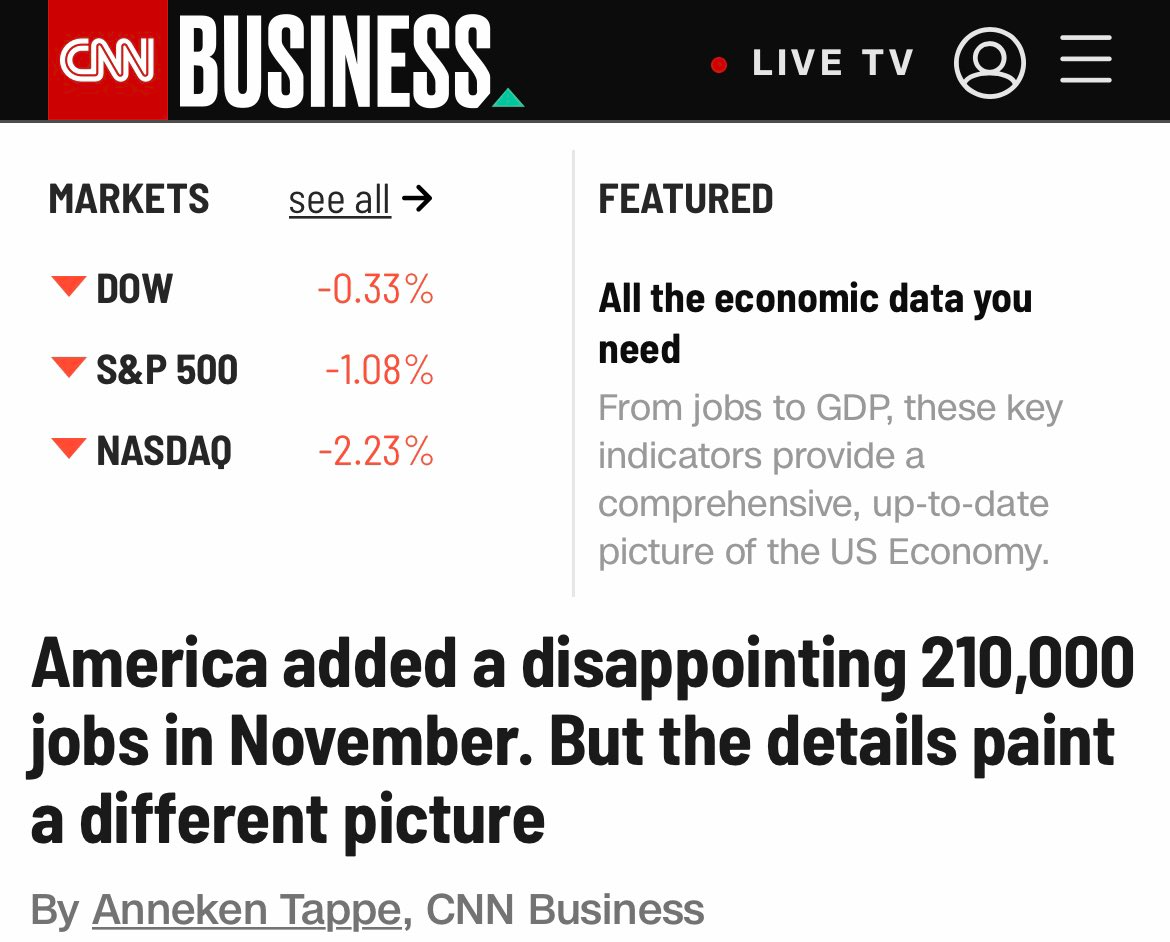Open the 'see all' markets link
1170x942 pixels.
coord(339,200)
